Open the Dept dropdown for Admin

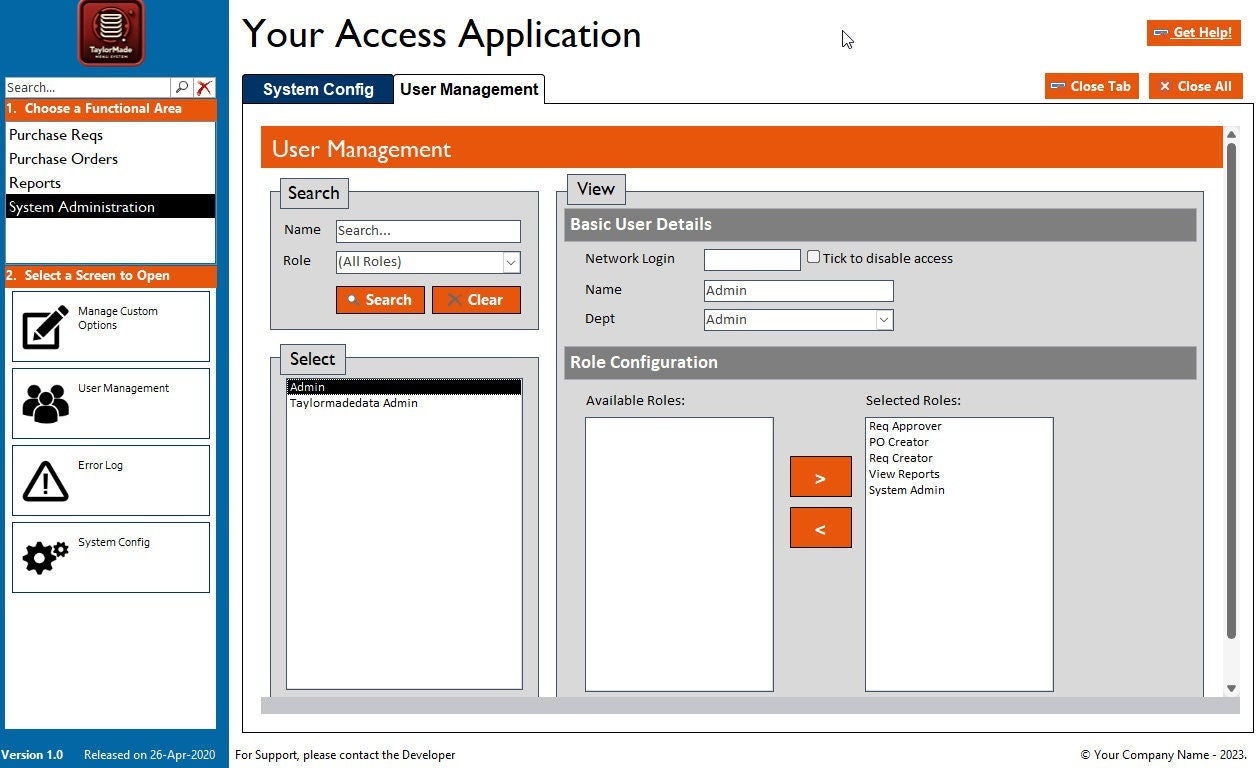pyautogui.click(x=883, y=319)
